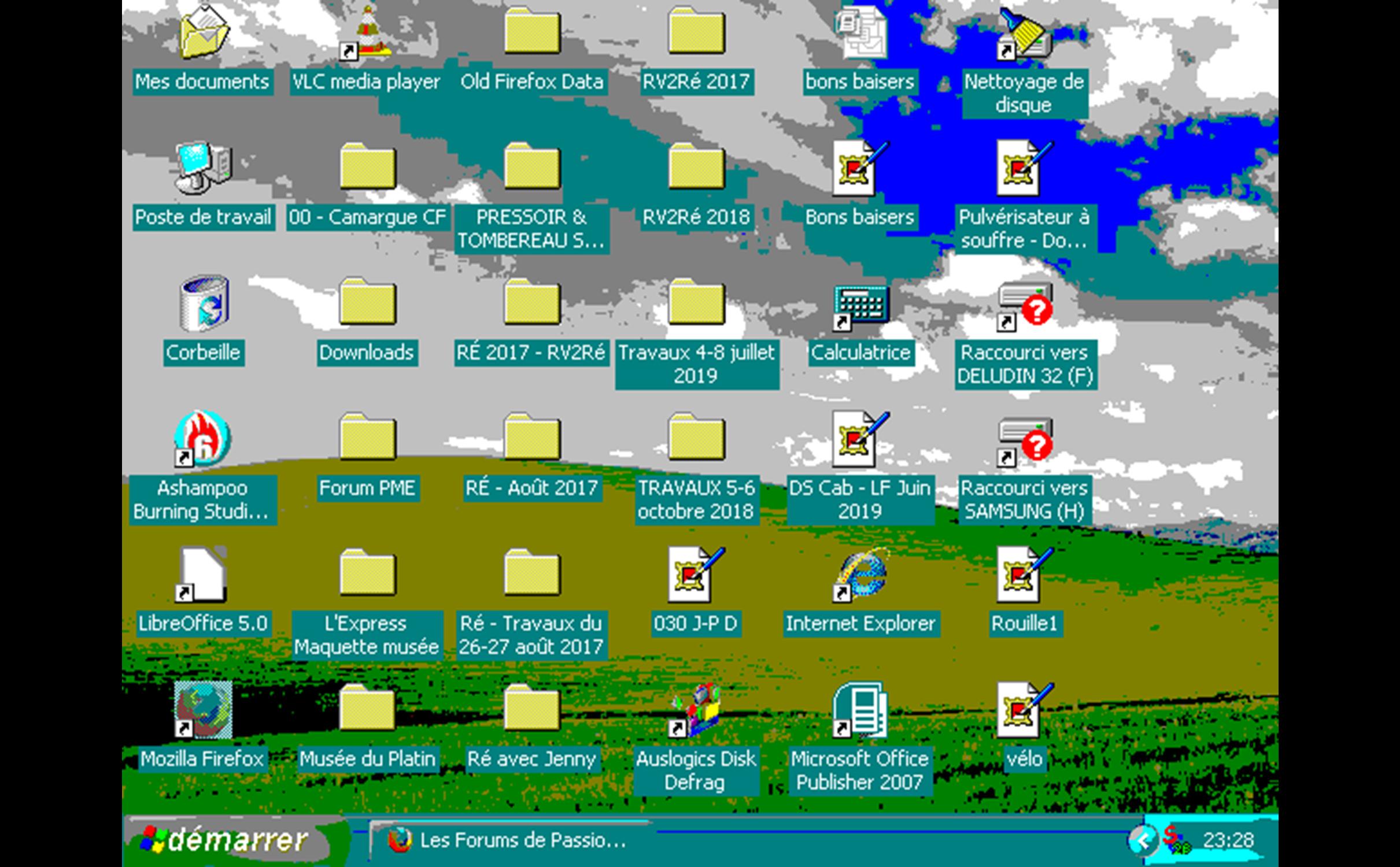Launch Ashampoo Burning Studio shortcut
The height and width of the screenshot is (867, 1400).
[x=202, y=439]
